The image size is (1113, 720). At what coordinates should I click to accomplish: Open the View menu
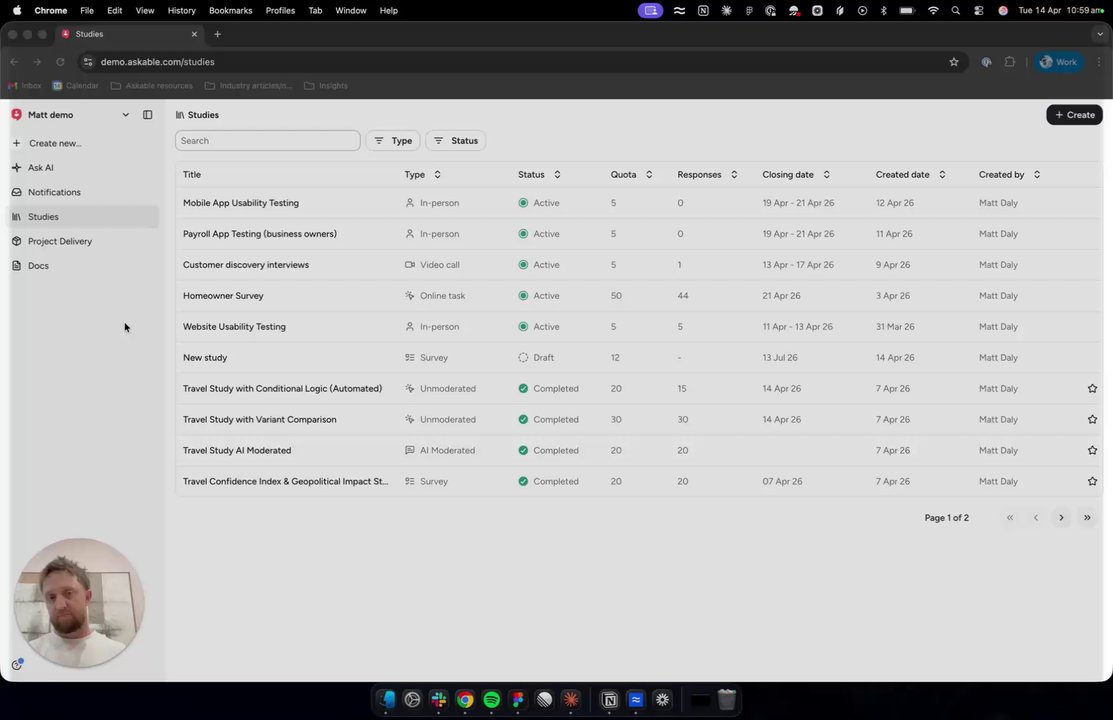(145, 11)
